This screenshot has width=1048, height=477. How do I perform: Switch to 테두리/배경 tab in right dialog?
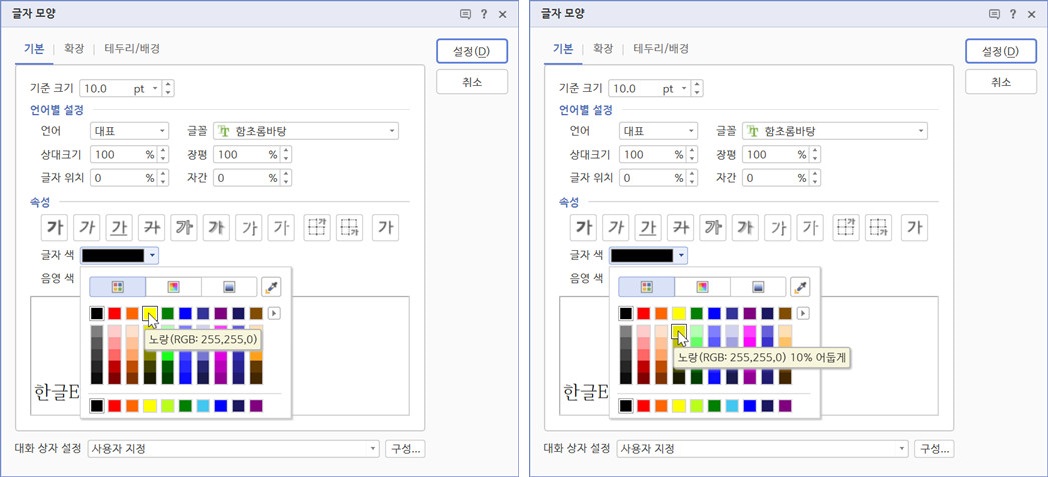(x=662, y=49)
